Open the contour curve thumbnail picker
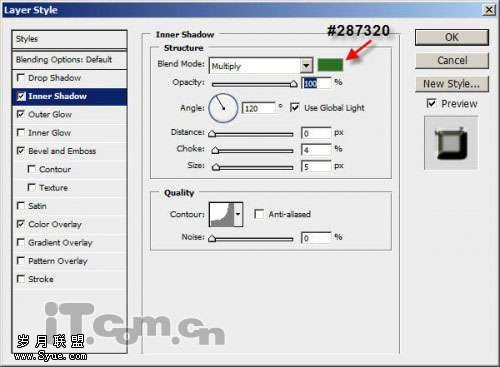 coord(221,214)
